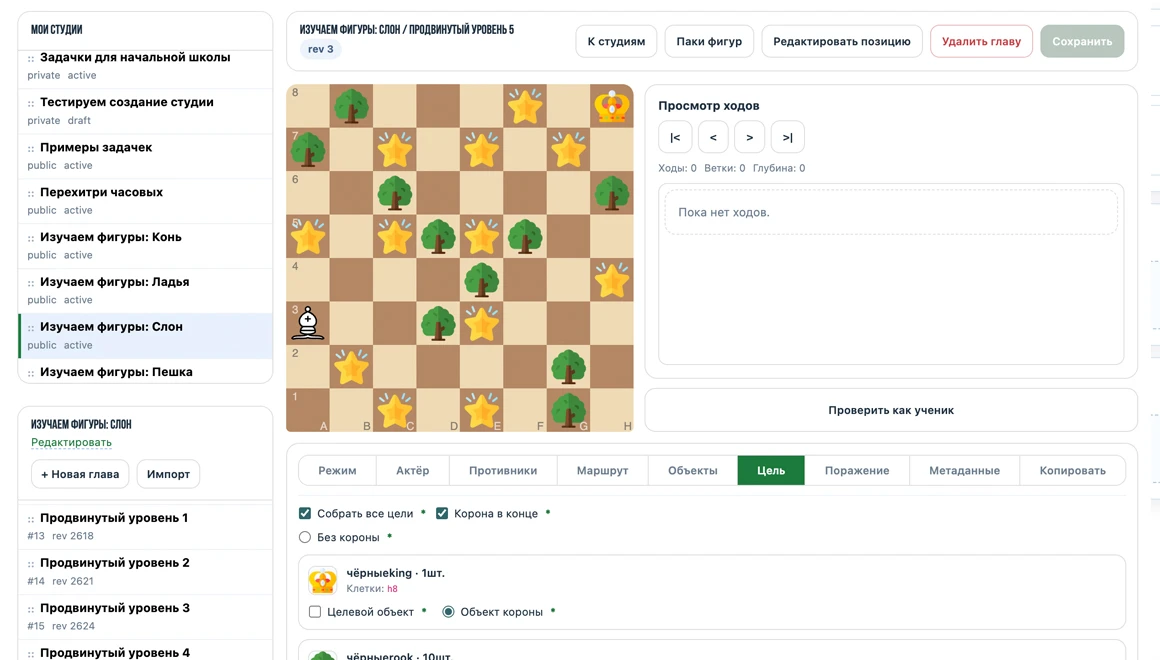Click the crown icon beside чёрныеking entry
This screenshot has height=660, width=1160.
[323, 581]
